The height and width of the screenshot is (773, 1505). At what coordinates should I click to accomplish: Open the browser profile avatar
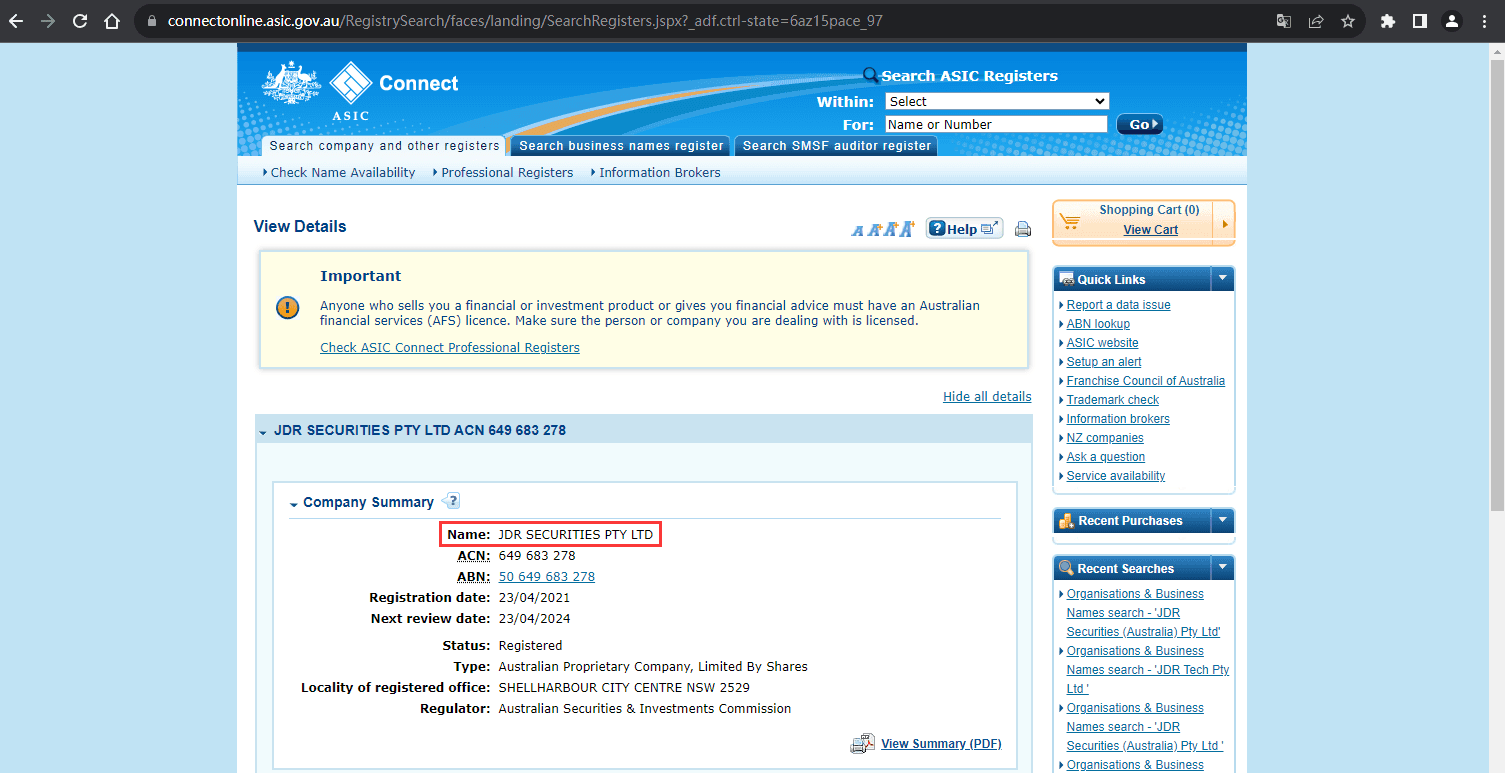[x=1451, y=21]
